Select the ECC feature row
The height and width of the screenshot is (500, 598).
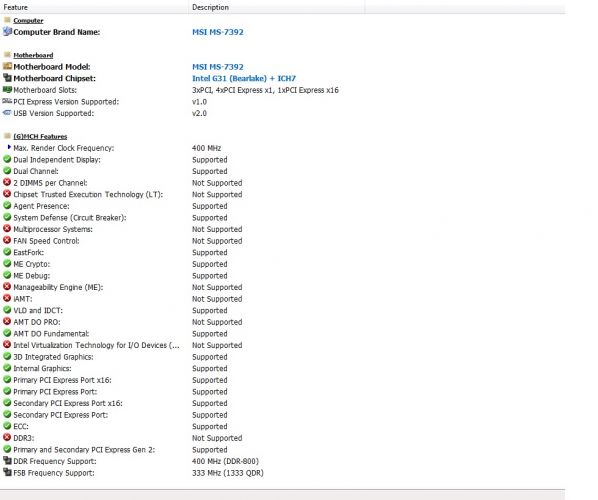pyautogui.click(x=282, y=426)
